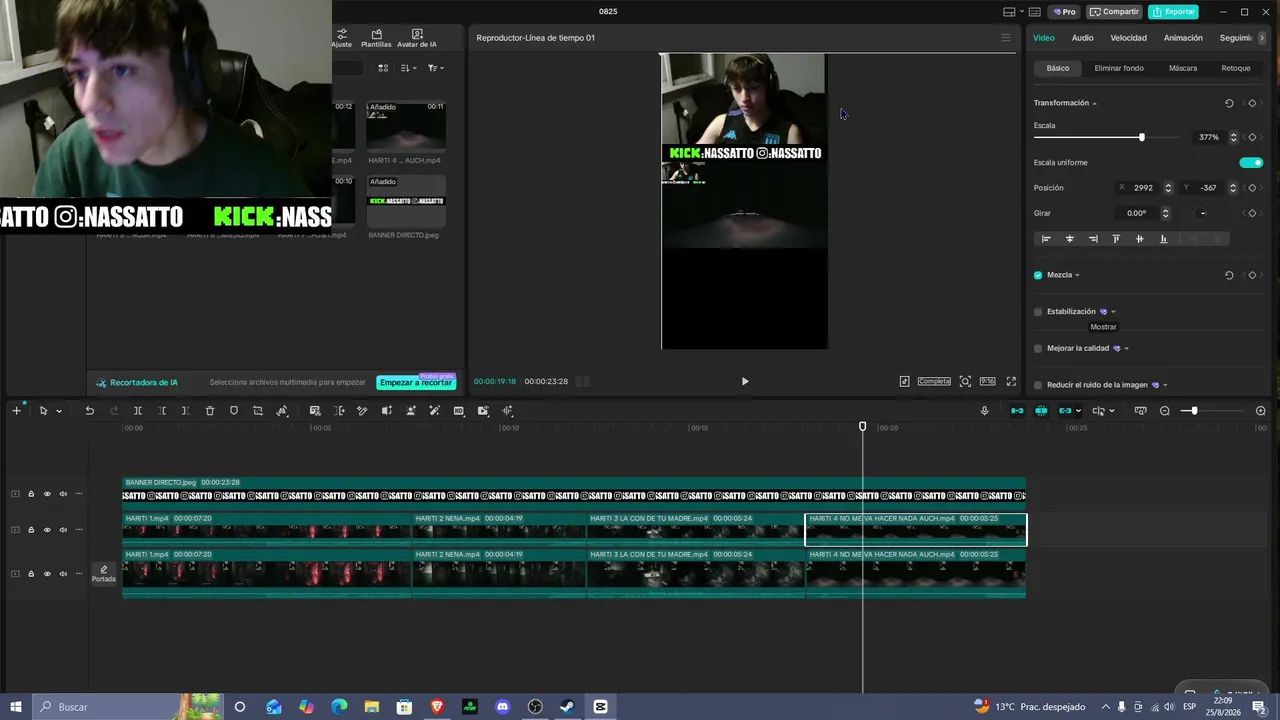Align clip to the left
The image size is (1280, 720).
pyautogui.click(x=1046, y=239)
